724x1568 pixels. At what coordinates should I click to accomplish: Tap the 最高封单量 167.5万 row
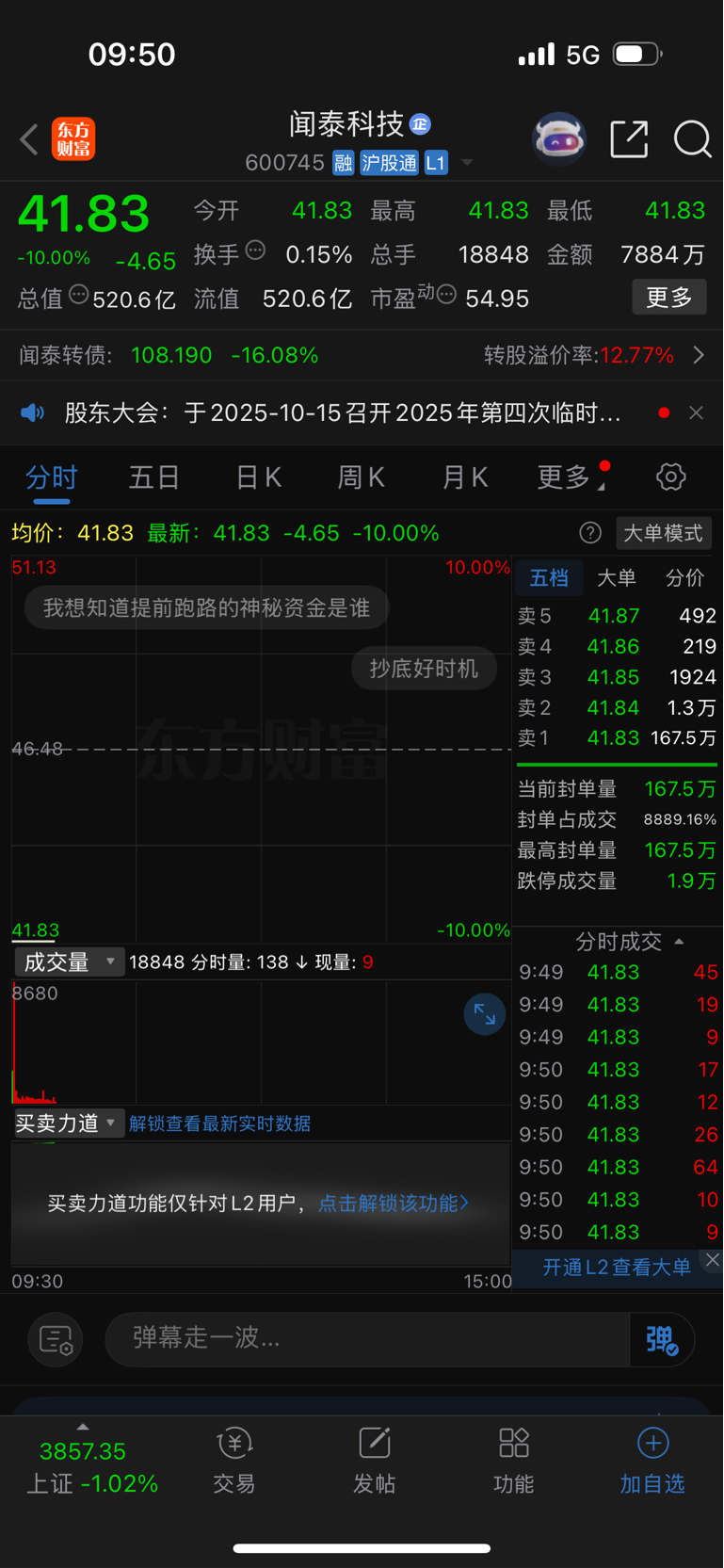(x=617, y=850)
